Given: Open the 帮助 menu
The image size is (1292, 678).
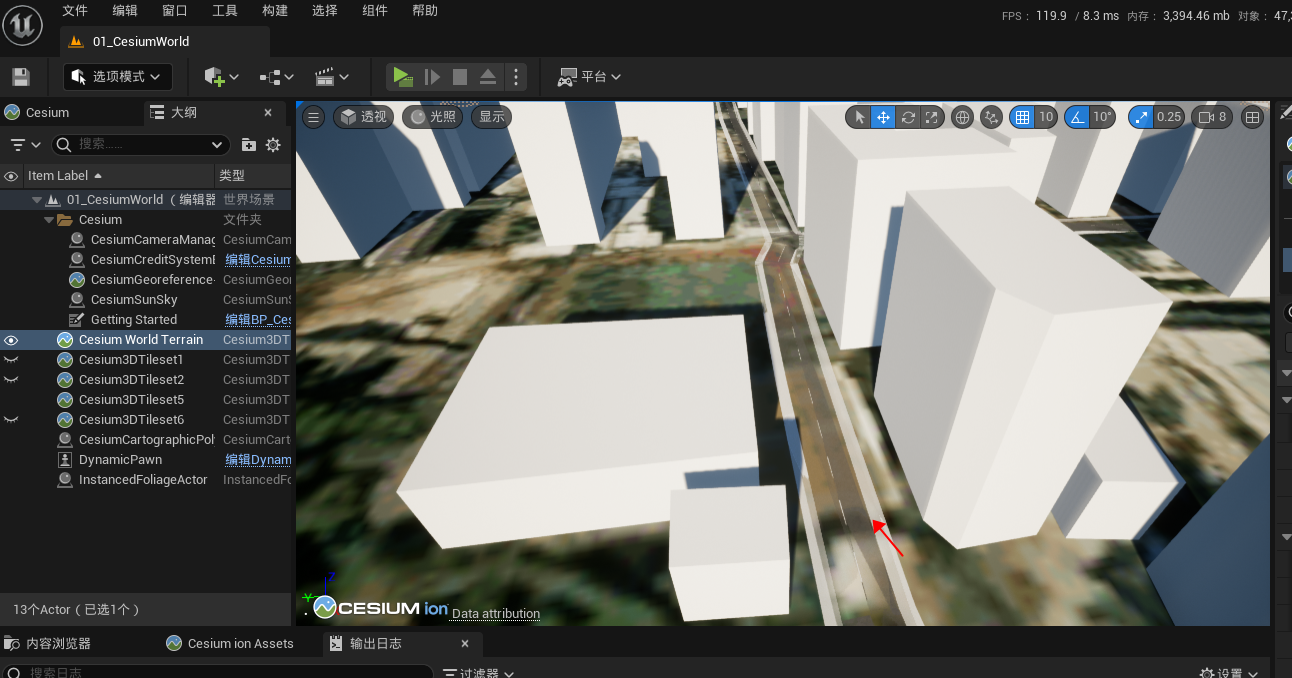Looking at the screenshot, I should (x=425, y=10).
